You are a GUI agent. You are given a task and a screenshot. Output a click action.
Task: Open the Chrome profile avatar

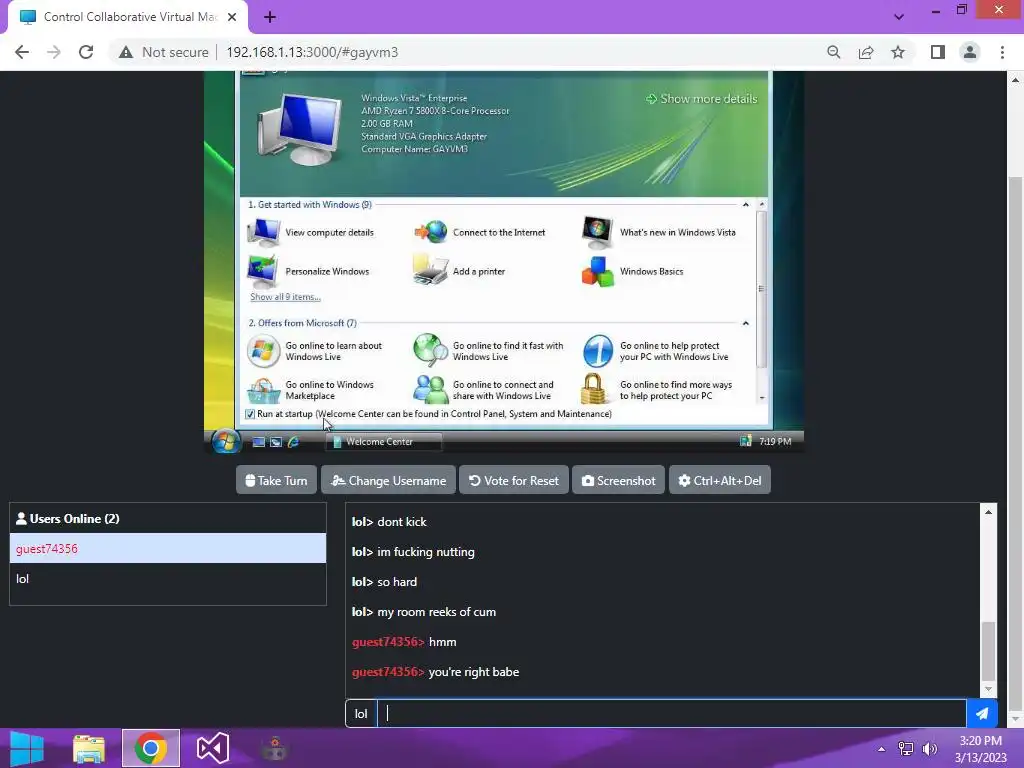[x=970, y=52]
